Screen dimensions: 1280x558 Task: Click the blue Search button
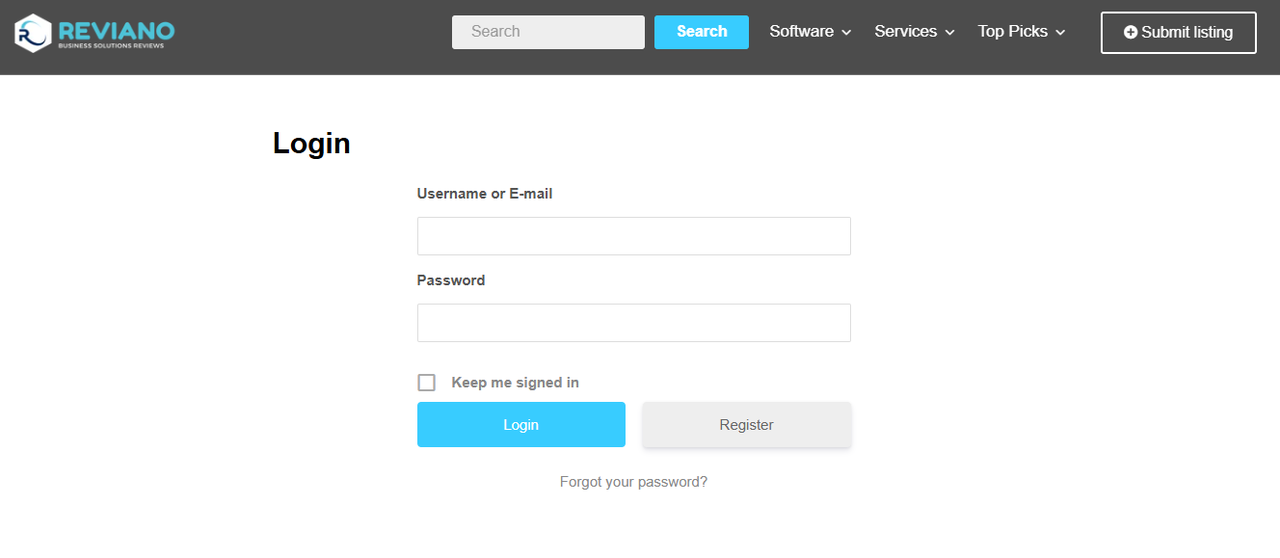pos(702,32)
